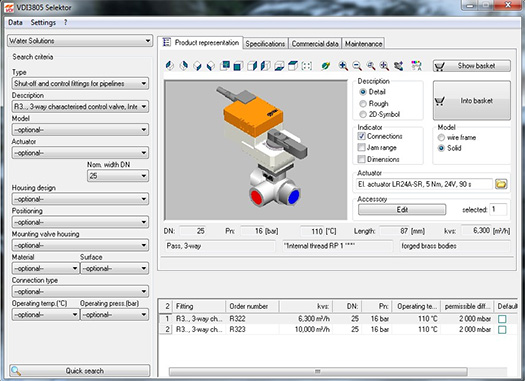Switch to right side view cube icon
The height and width of the screenshot is (381, 525).
(x=252, y=66)
